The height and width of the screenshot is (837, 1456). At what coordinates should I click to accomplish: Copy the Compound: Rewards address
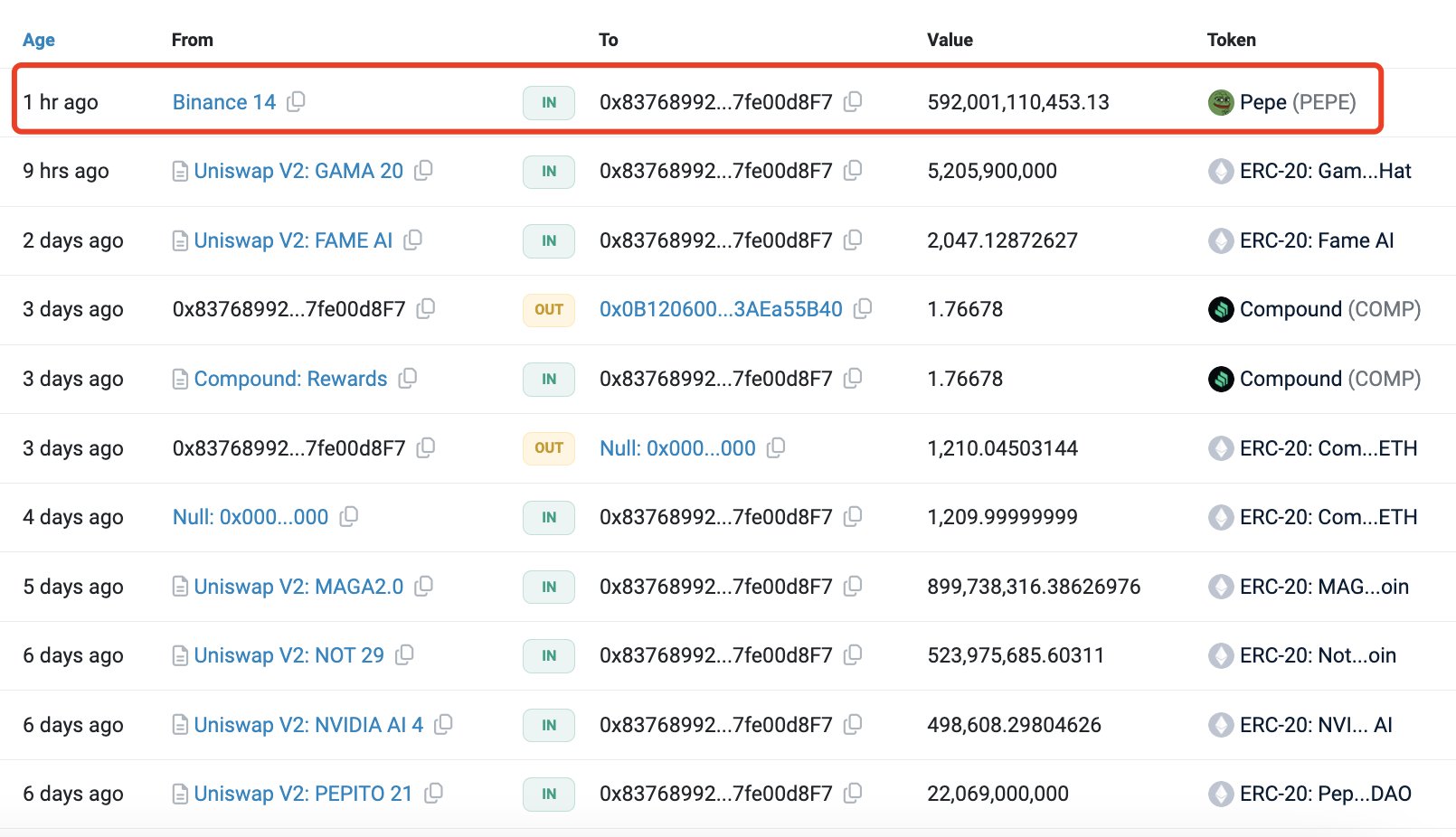[x=408, y=379]
